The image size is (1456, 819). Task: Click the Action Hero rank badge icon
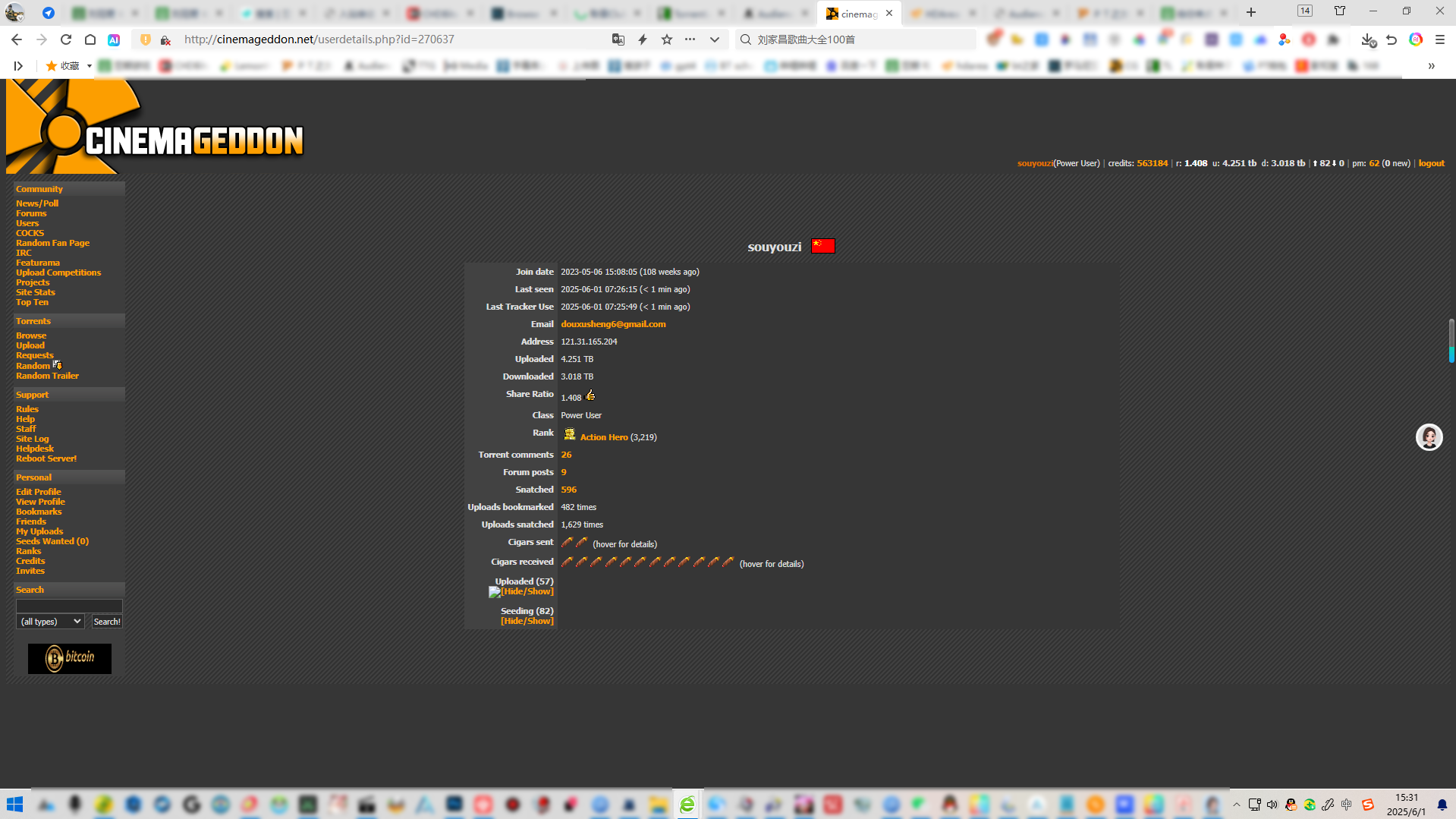(x=570, y=435)
